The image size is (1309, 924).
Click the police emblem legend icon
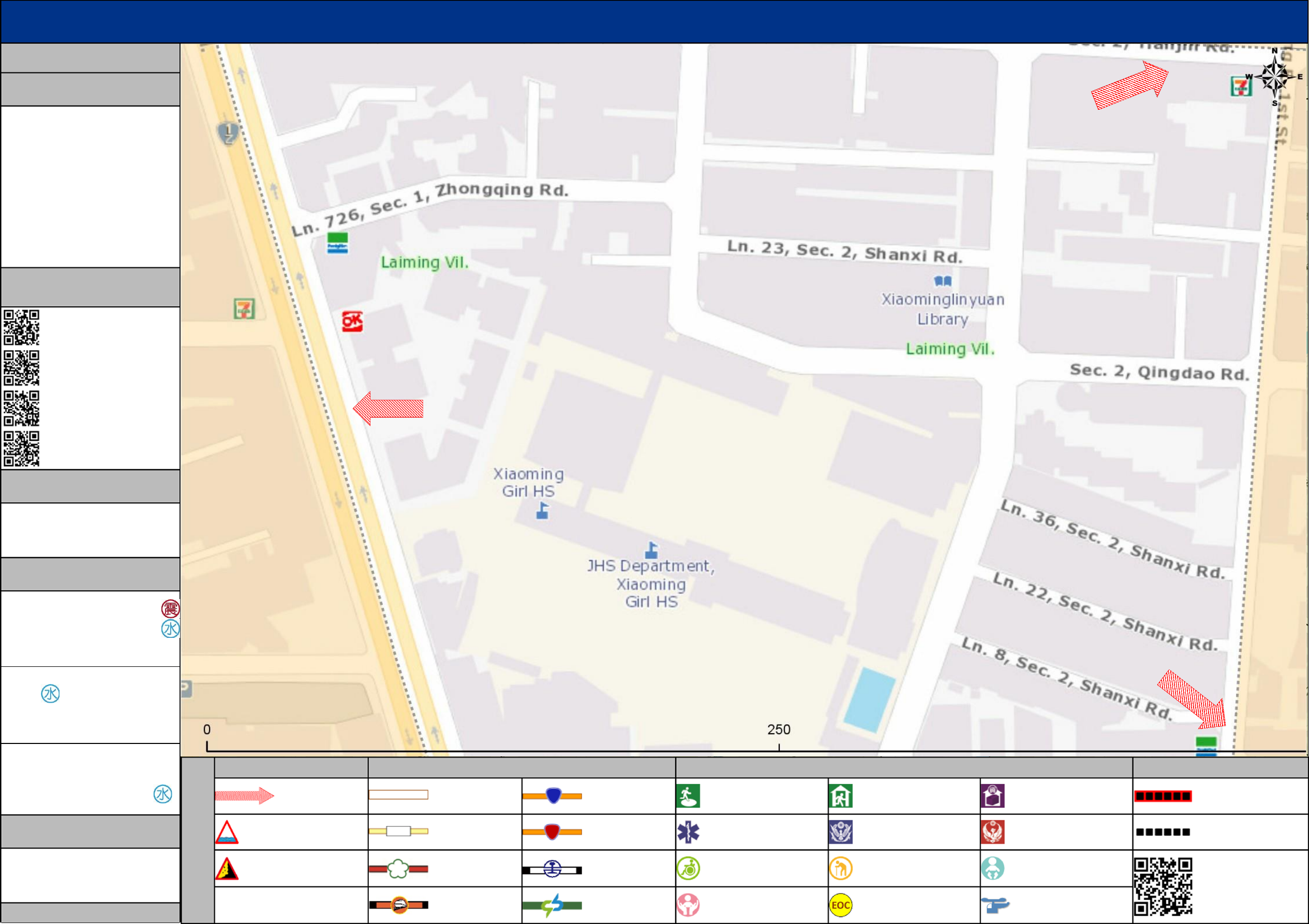[x=841, y=832]
